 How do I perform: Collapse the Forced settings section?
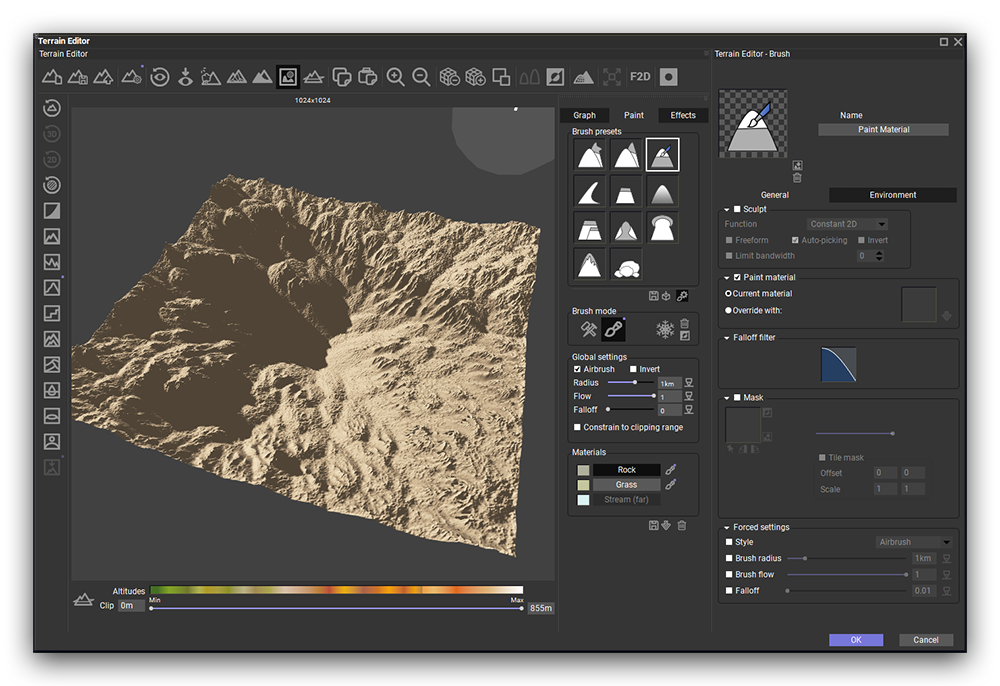pos(725,527)
